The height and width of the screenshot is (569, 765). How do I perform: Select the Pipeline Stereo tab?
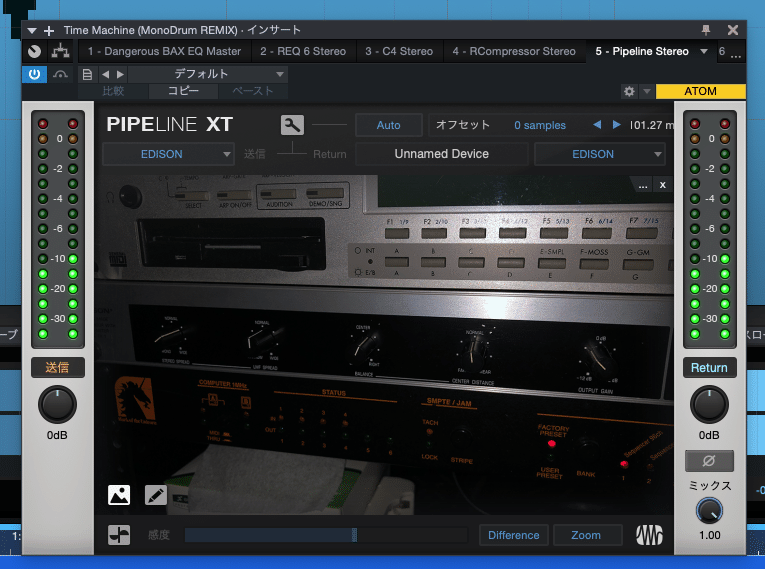[642, 51]
